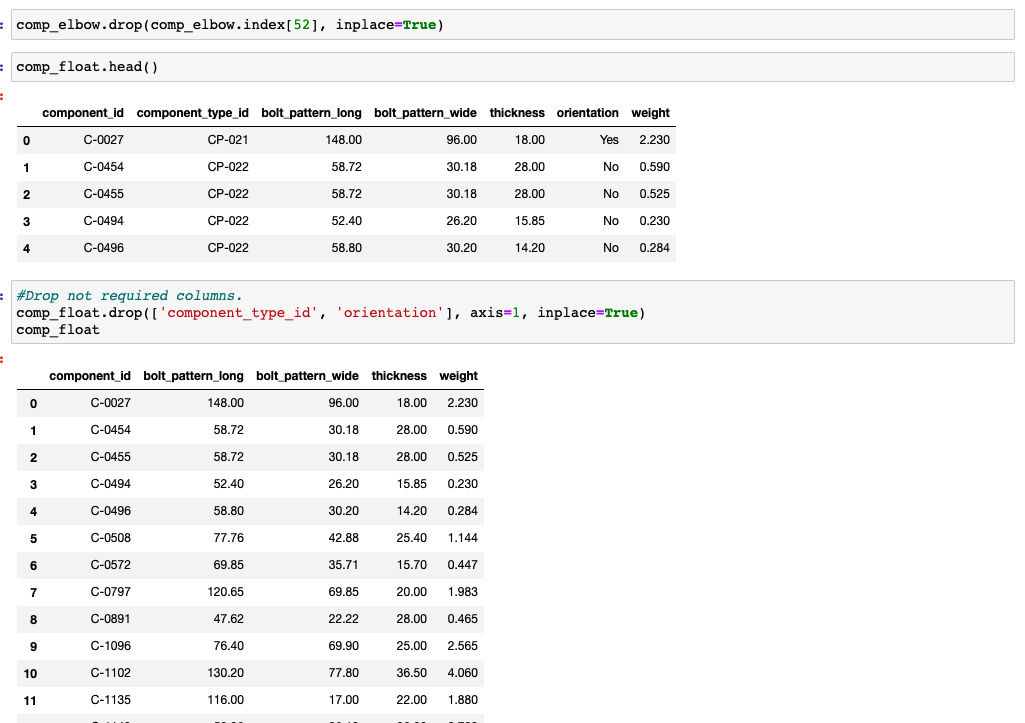Click the 120.65 bolt_pattern_long value

click(226, 592)
